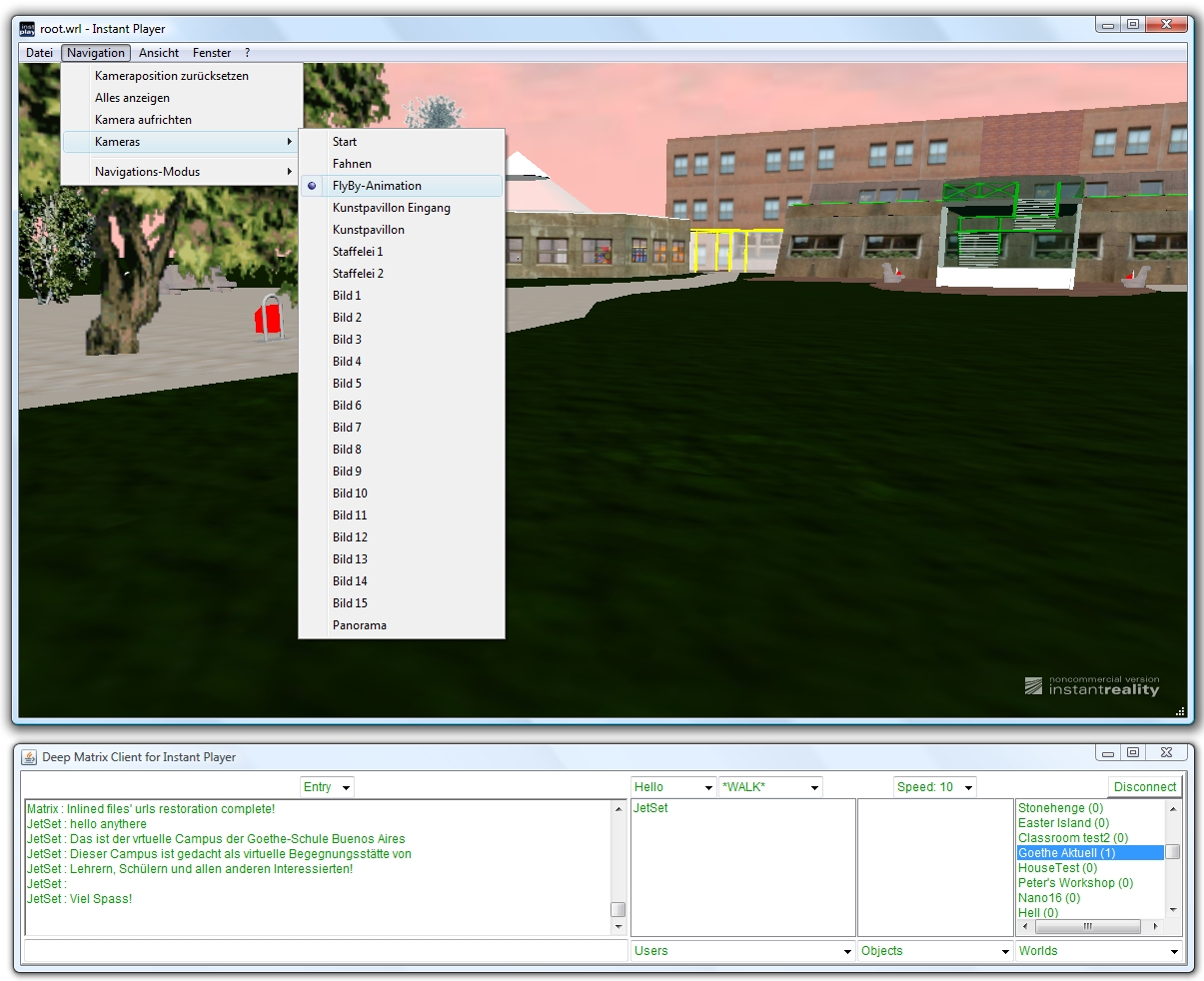
Task: Click Kameraposition zurücksetzen menu entry
Action: [x=172, y=76]
